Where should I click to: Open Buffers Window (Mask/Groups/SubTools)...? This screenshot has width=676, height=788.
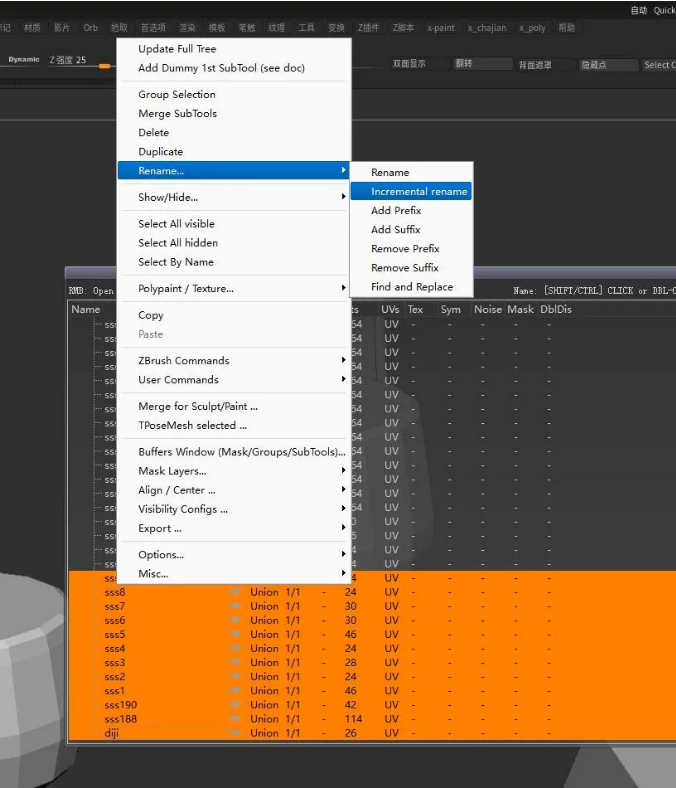click(234, 452)
